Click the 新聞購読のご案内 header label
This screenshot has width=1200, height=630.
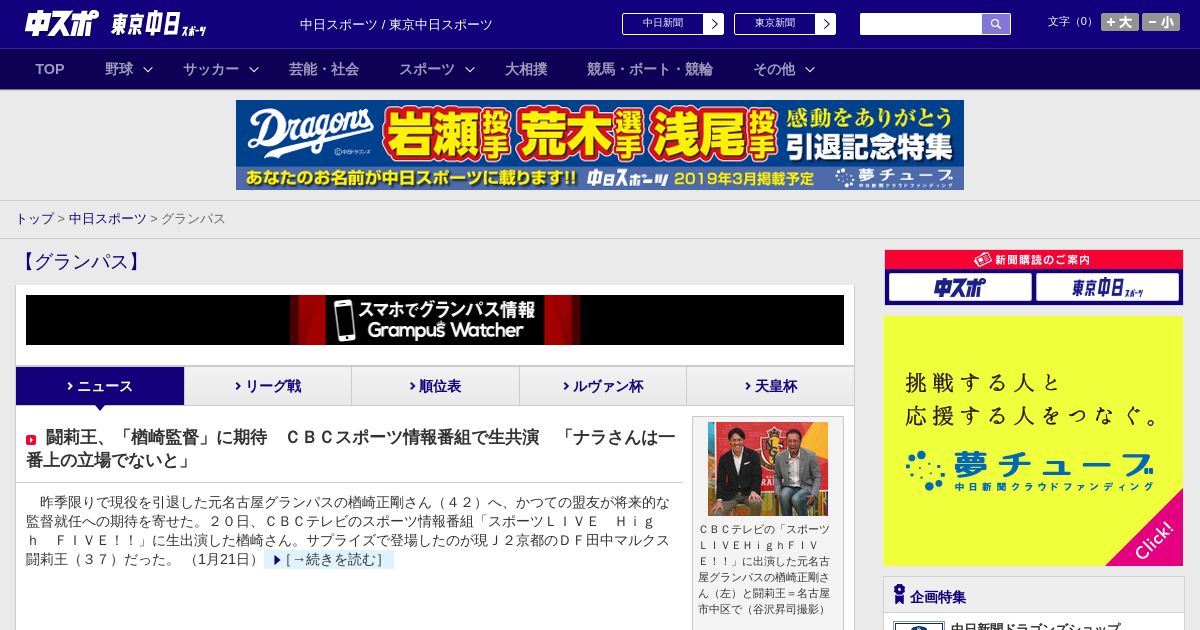(x=1033, y=260)
